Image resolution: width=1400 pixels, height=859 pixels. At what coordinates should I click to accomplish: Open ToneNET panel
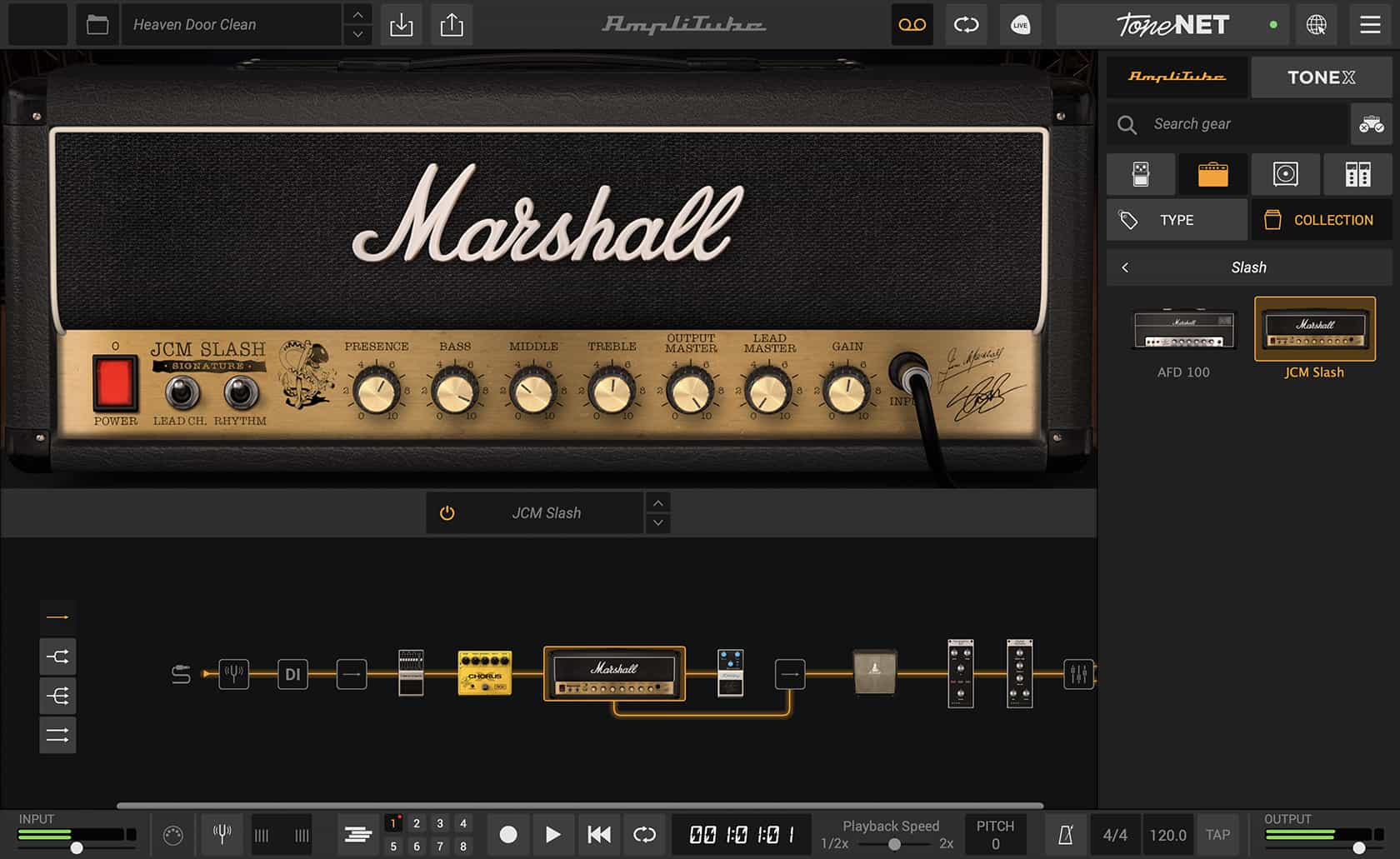tap(1172, 25)
